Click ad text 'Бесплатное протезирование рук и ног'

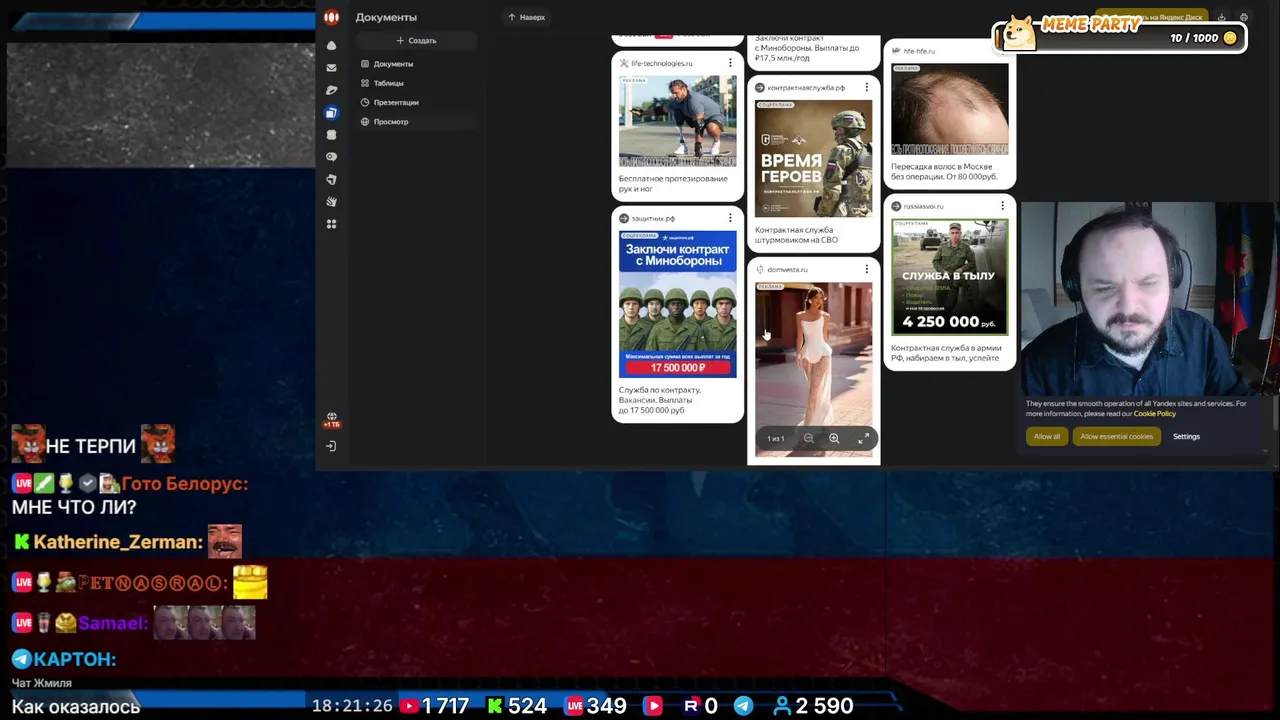[673, 184]
